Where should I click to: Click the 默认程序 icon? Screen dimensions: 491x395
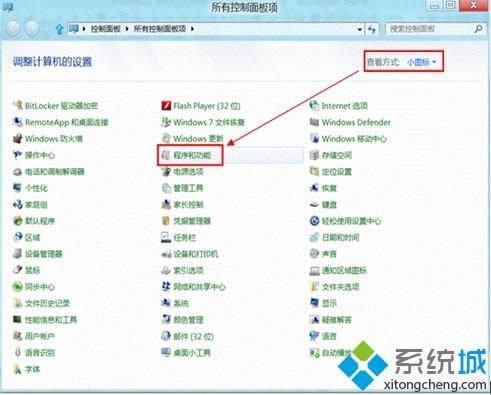coord(18,221)
